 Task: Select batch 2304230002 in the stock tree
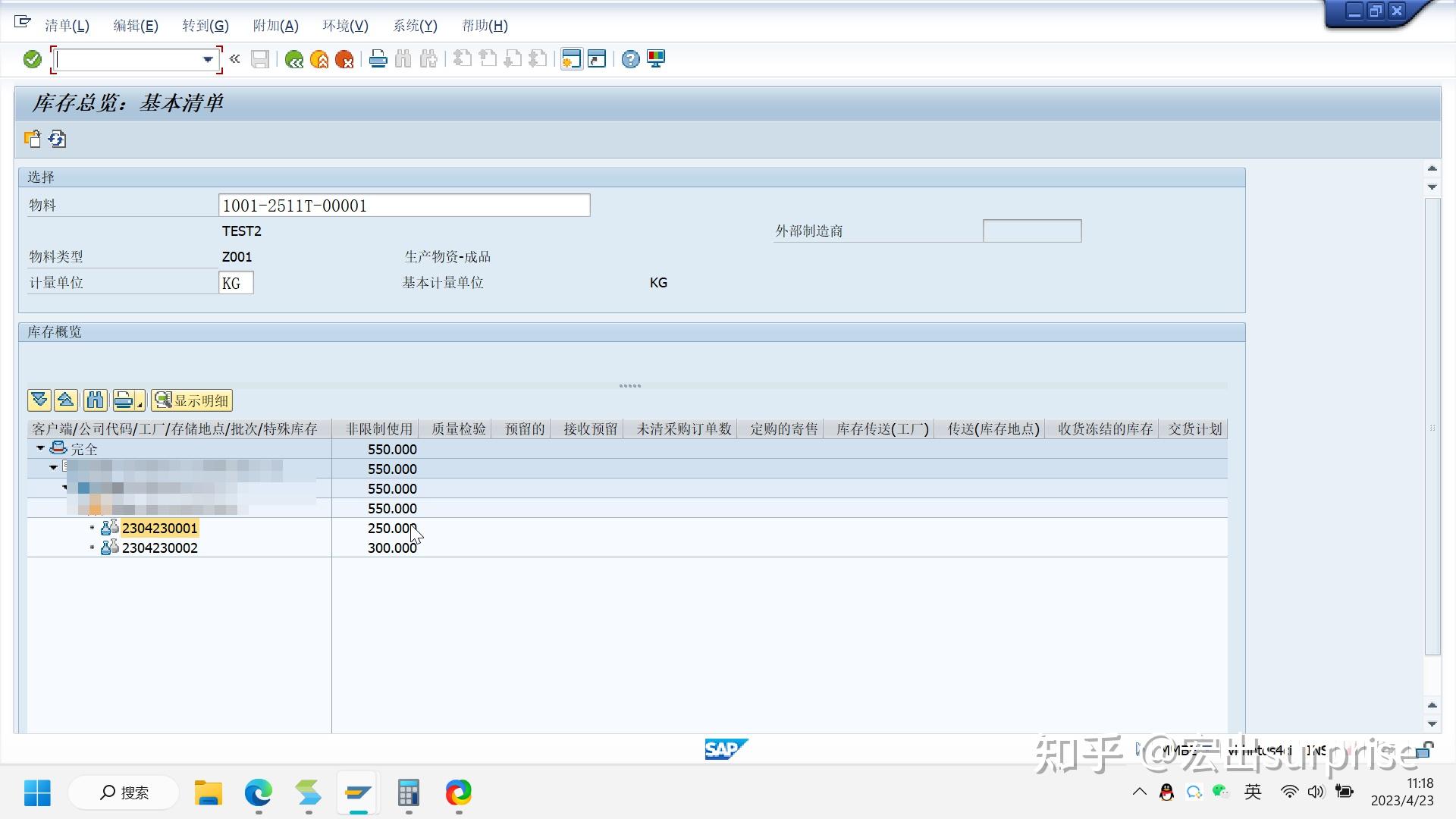pyautogui.click(x=159, y=548)
